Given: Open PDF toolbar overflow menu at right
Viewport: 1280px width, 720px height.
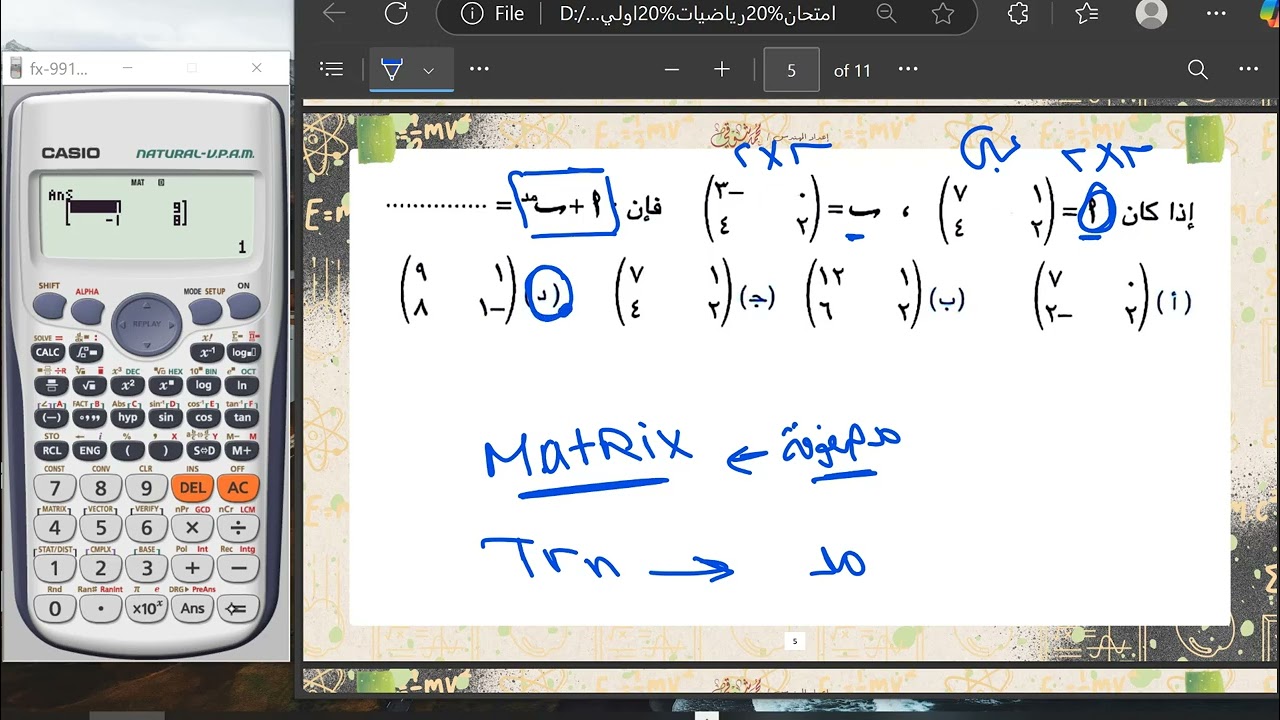Looking at the screenshot, I should tap(1249, 69).
